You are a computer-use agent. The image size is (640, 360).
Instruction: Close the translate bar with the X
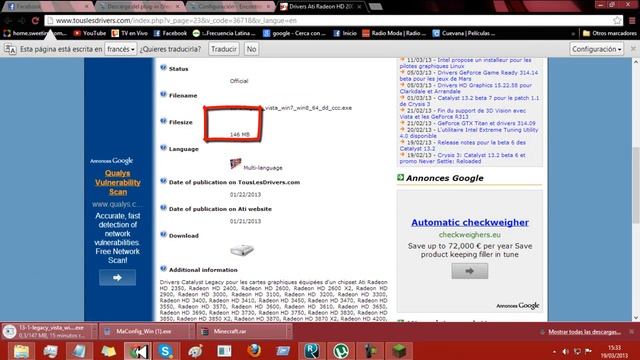pyautogui.click(x=633, y=49)
